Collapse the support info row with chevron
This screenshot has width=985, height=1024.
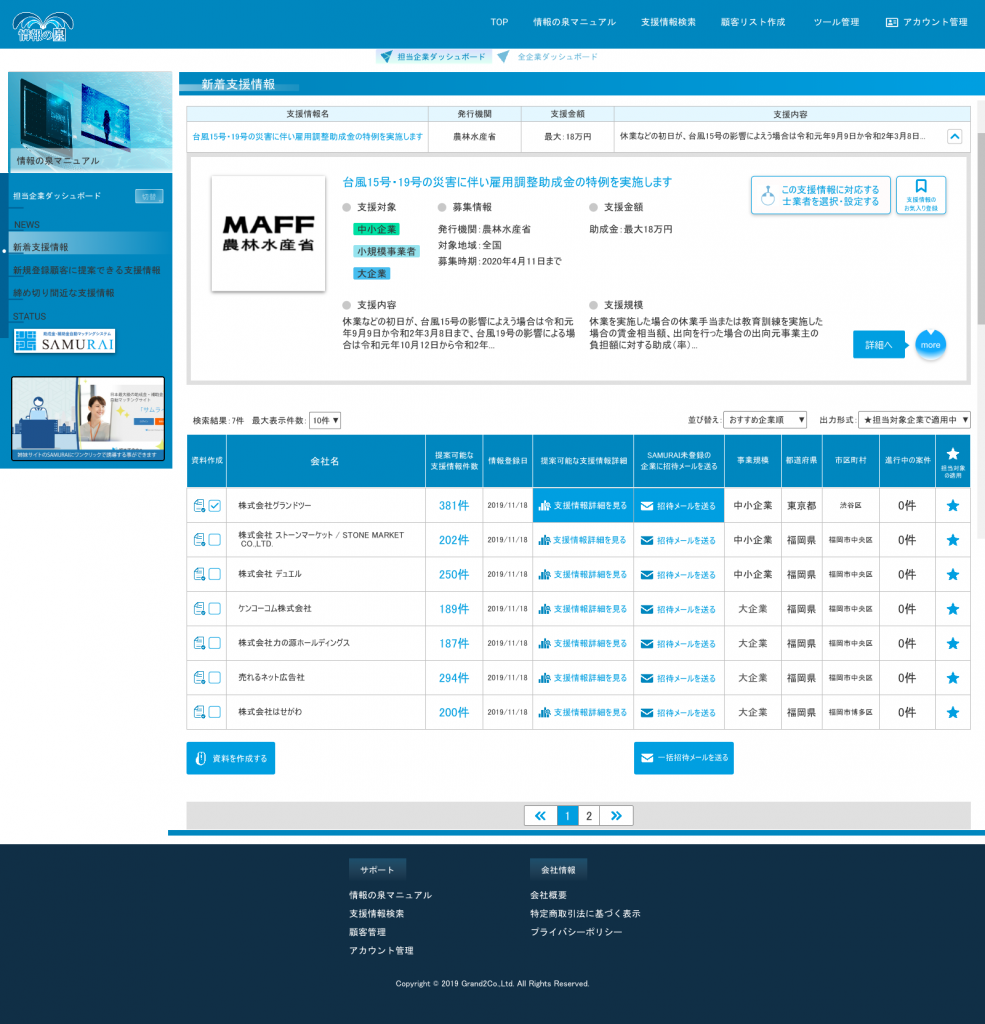954,136
